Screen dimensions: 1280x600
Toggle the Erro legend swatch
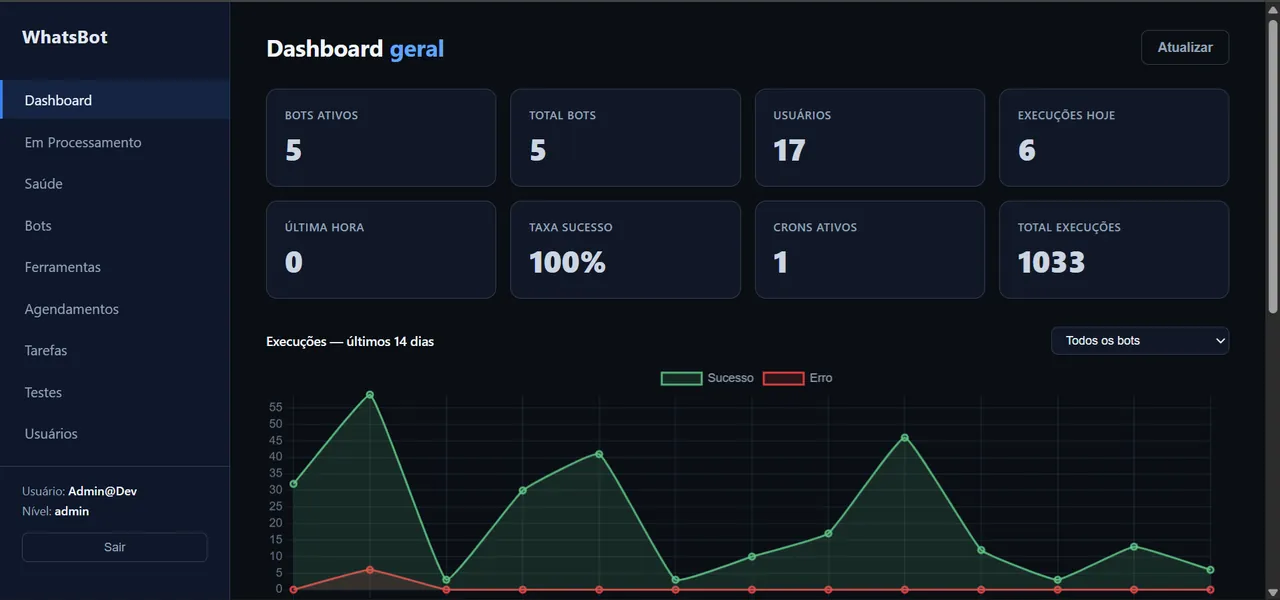(x=783, y=378)
